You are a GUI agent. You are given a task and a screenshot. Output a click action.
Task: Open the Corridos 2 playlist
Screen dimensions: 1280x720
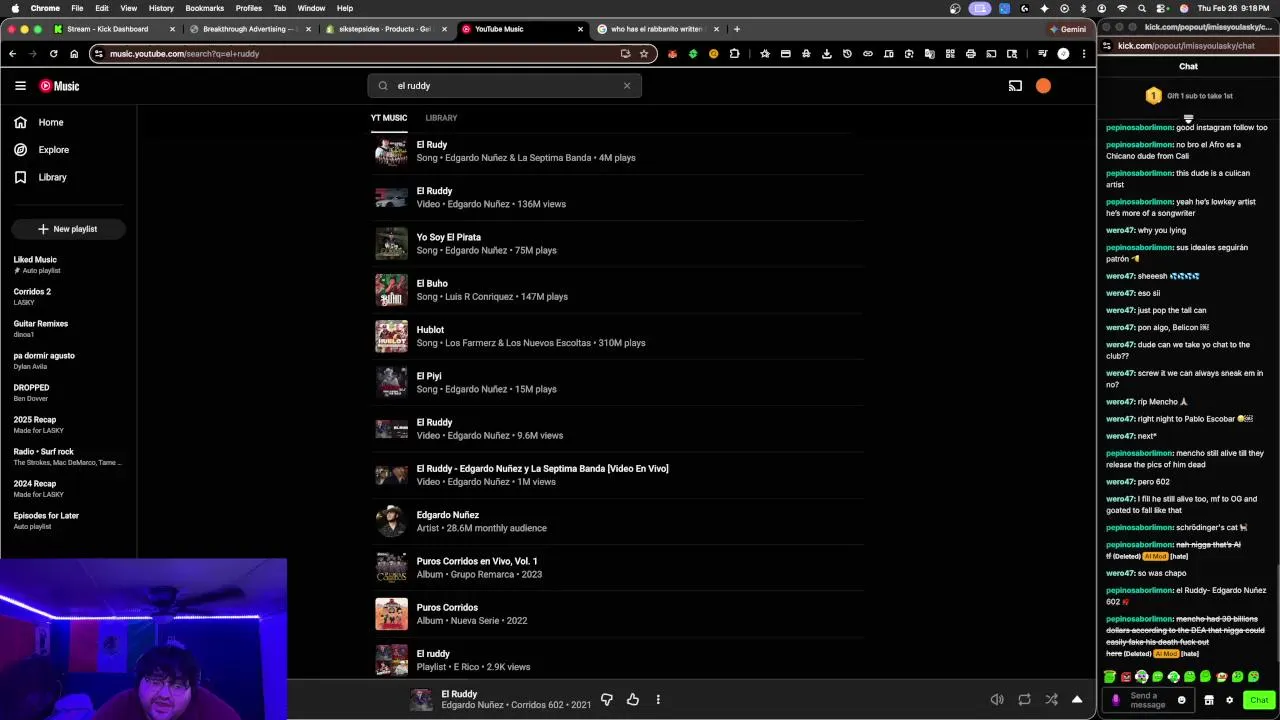click(68, 296)
